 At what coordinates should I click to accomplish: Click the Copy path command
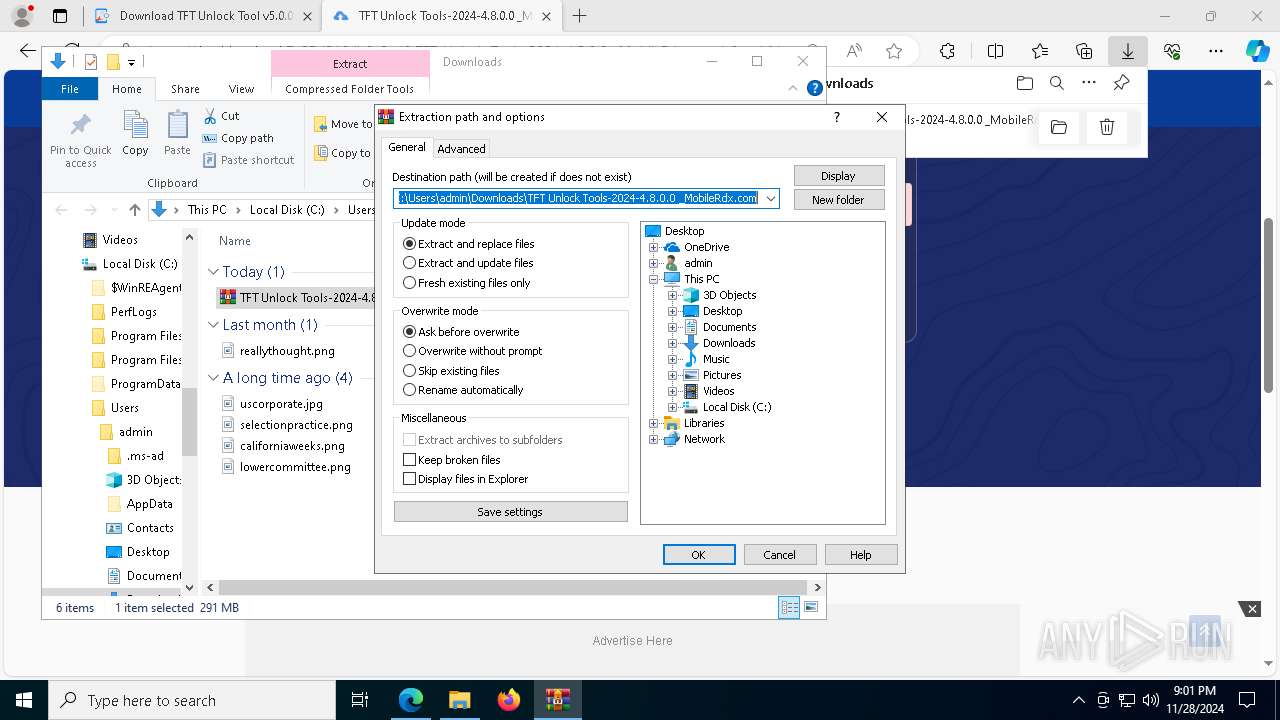pos(238,138)
